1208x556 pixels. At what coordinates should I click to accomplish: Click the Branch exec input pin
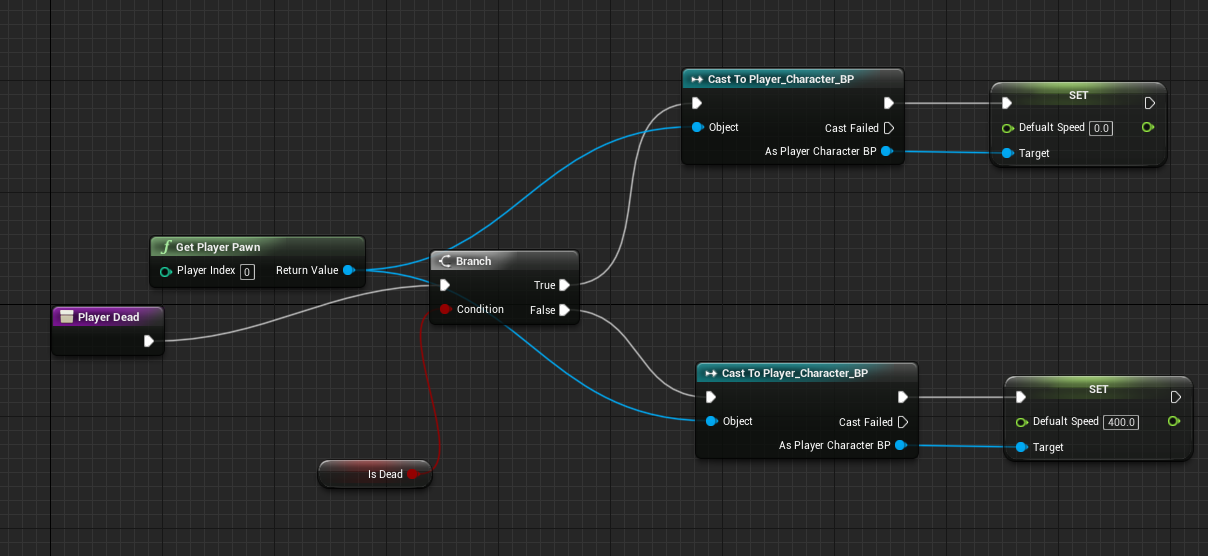(x=445, y=285)
